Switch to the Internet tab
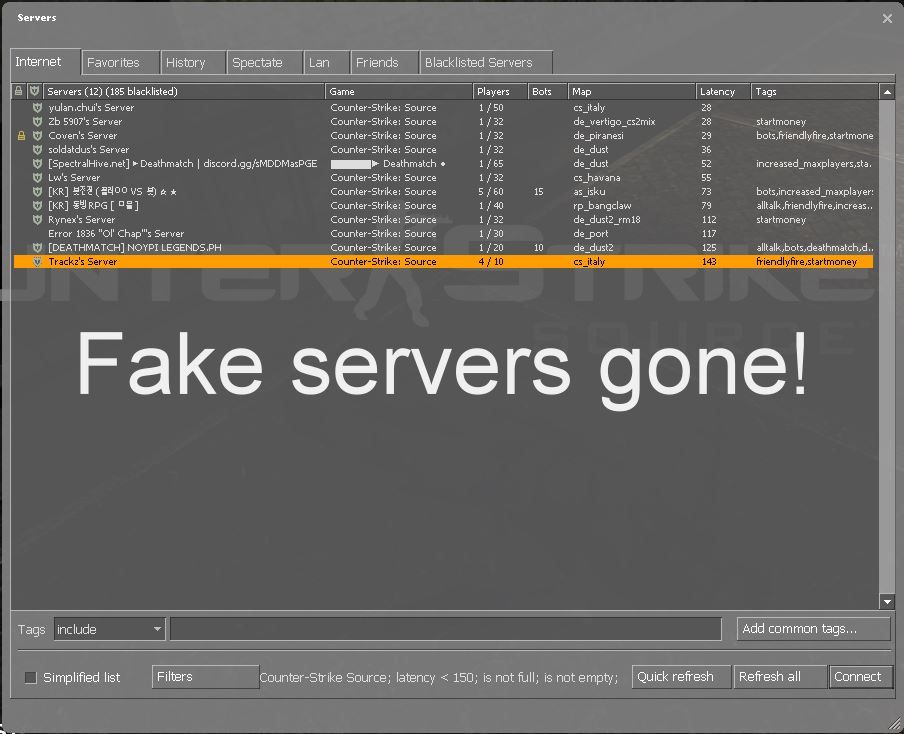 click(45, 62)
